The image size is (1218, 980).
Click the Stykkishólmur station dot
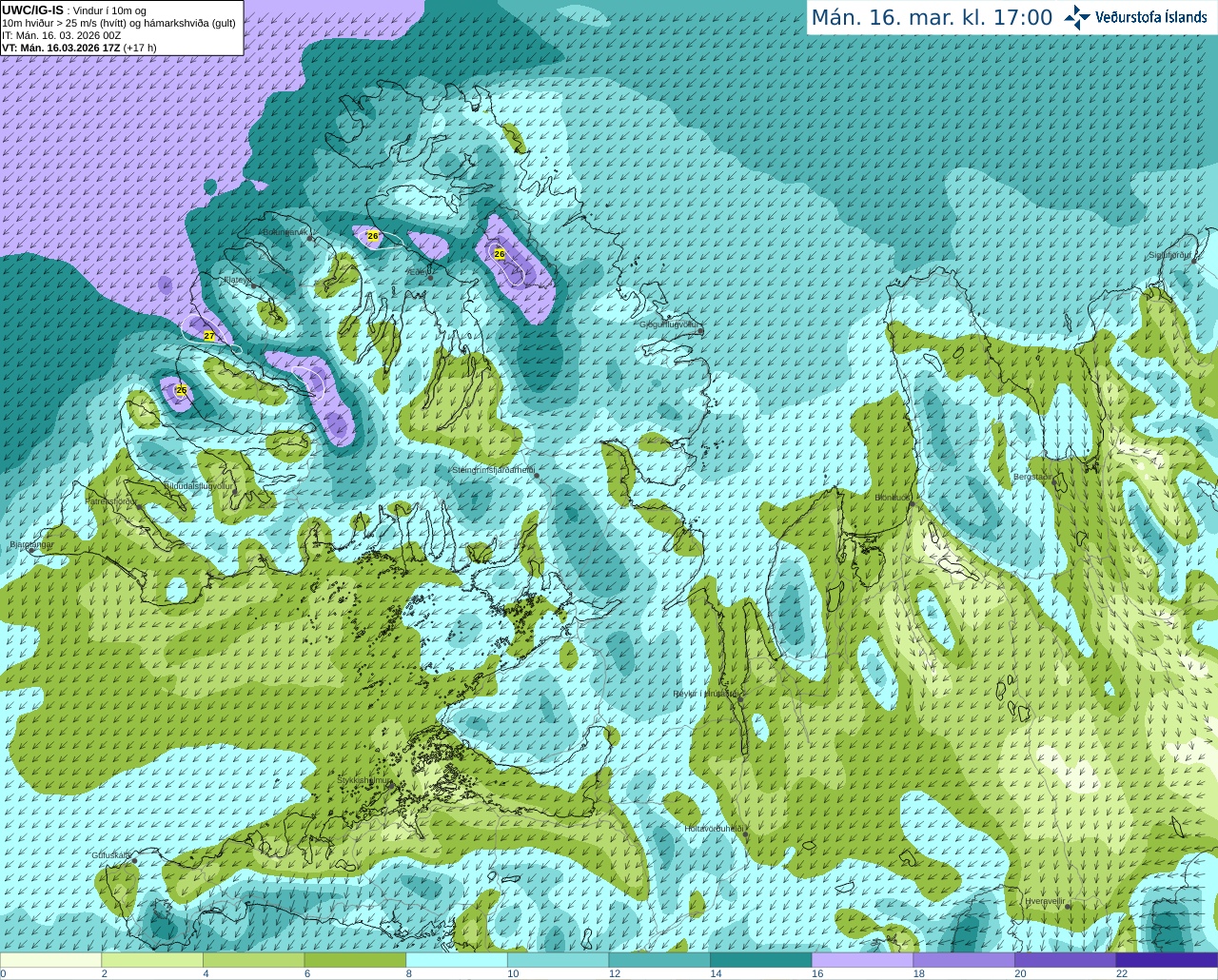[390, 786]
